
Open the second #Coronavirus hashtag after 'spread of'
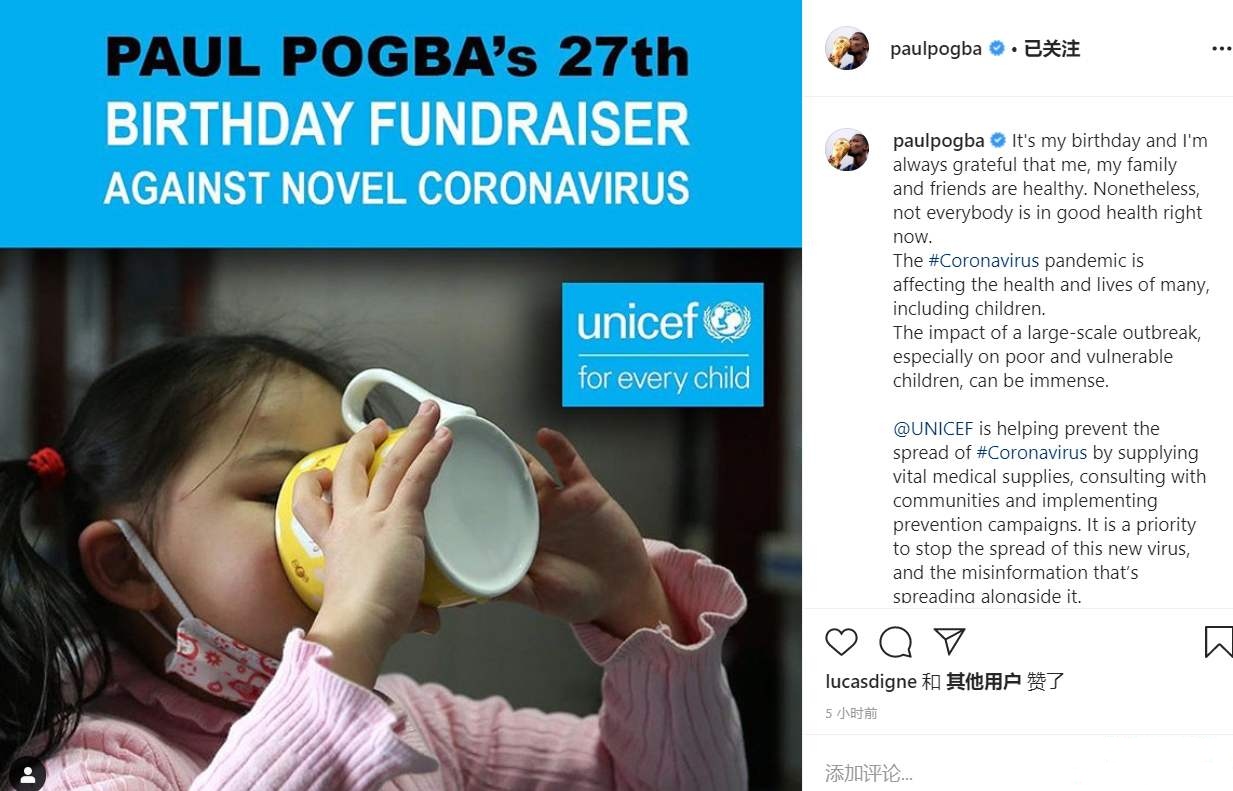pos(1032,453)
